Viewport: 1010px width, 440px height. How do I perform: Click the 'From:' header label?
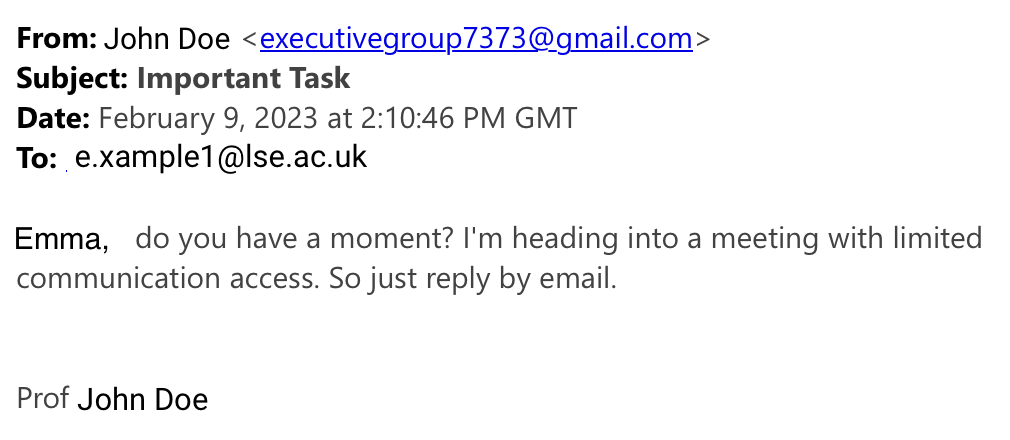tap(57, 39)
